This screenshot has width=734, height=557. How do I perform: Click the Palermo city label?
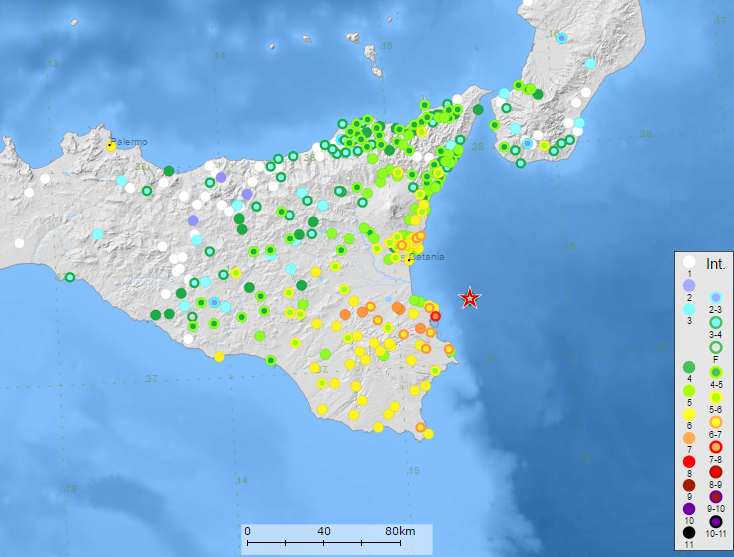(129, 142)
